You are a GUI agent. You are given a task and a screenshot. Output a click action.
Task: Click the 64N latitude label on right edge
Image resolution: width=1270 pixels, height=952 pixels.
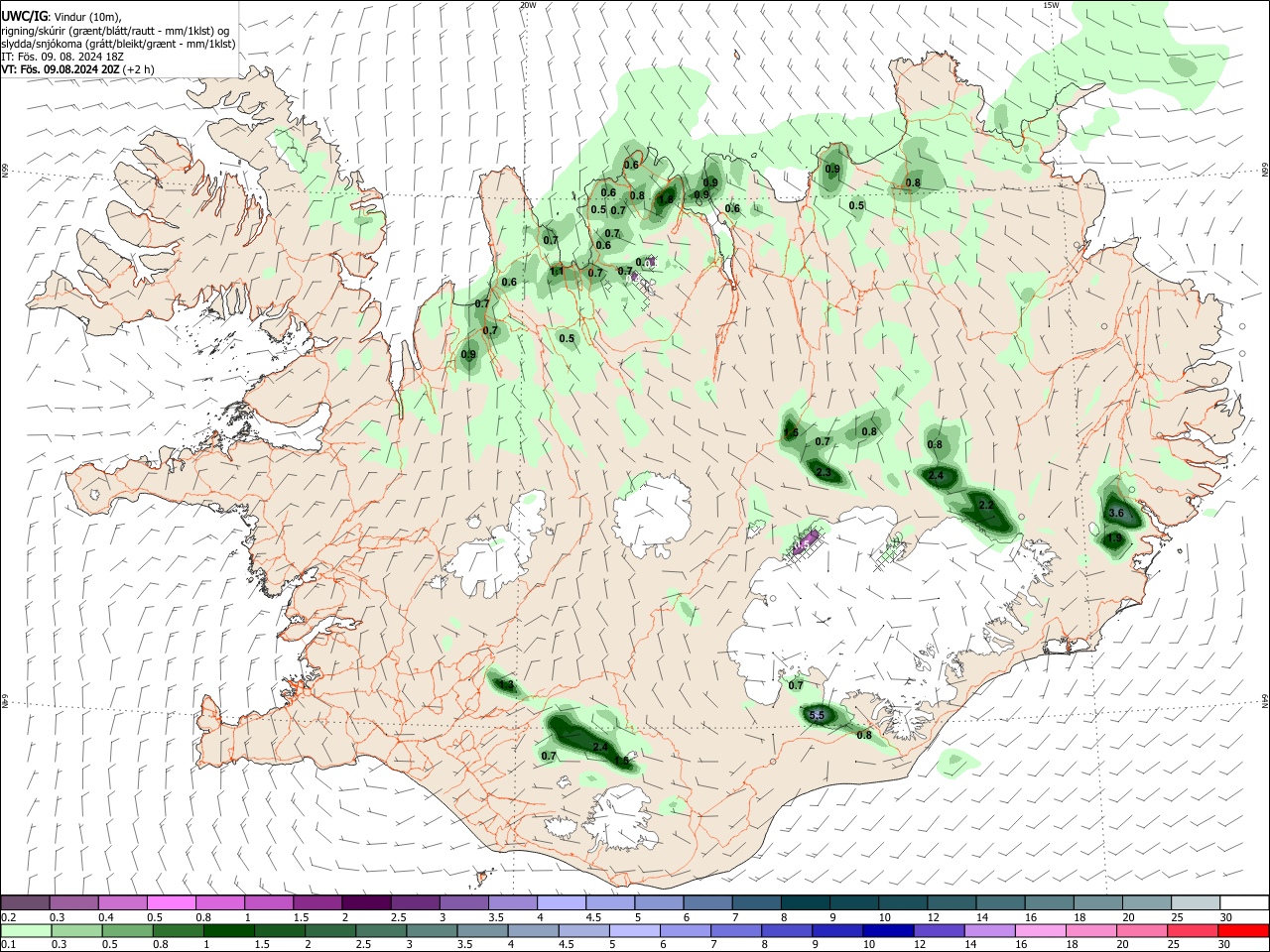click(x=1265, y=700)
